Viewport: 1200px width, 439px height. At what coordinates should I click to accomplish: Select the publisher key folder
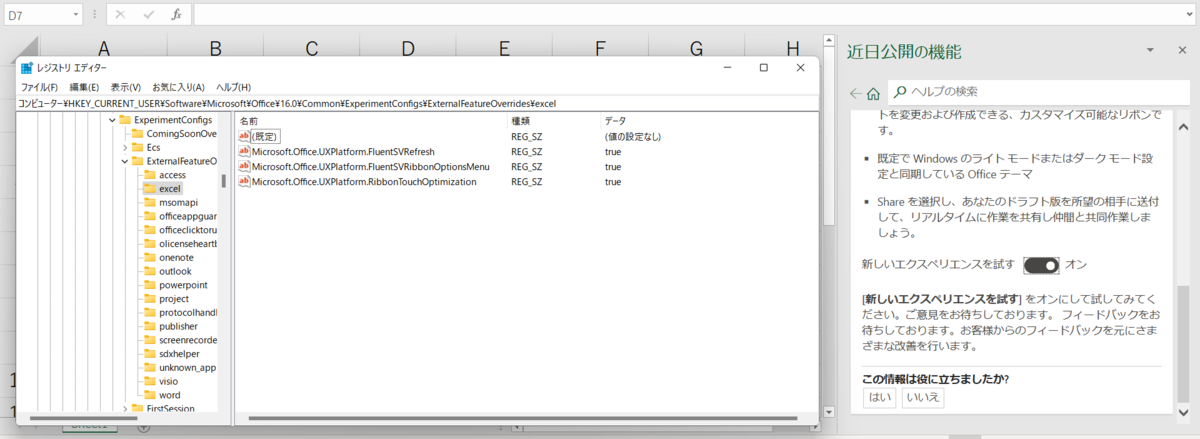coord(170,326)
